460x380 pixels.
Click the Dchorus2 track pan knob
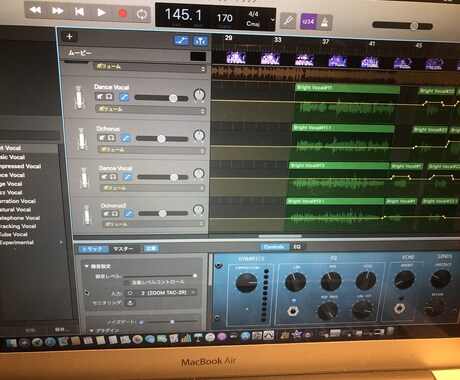[198, 210]
